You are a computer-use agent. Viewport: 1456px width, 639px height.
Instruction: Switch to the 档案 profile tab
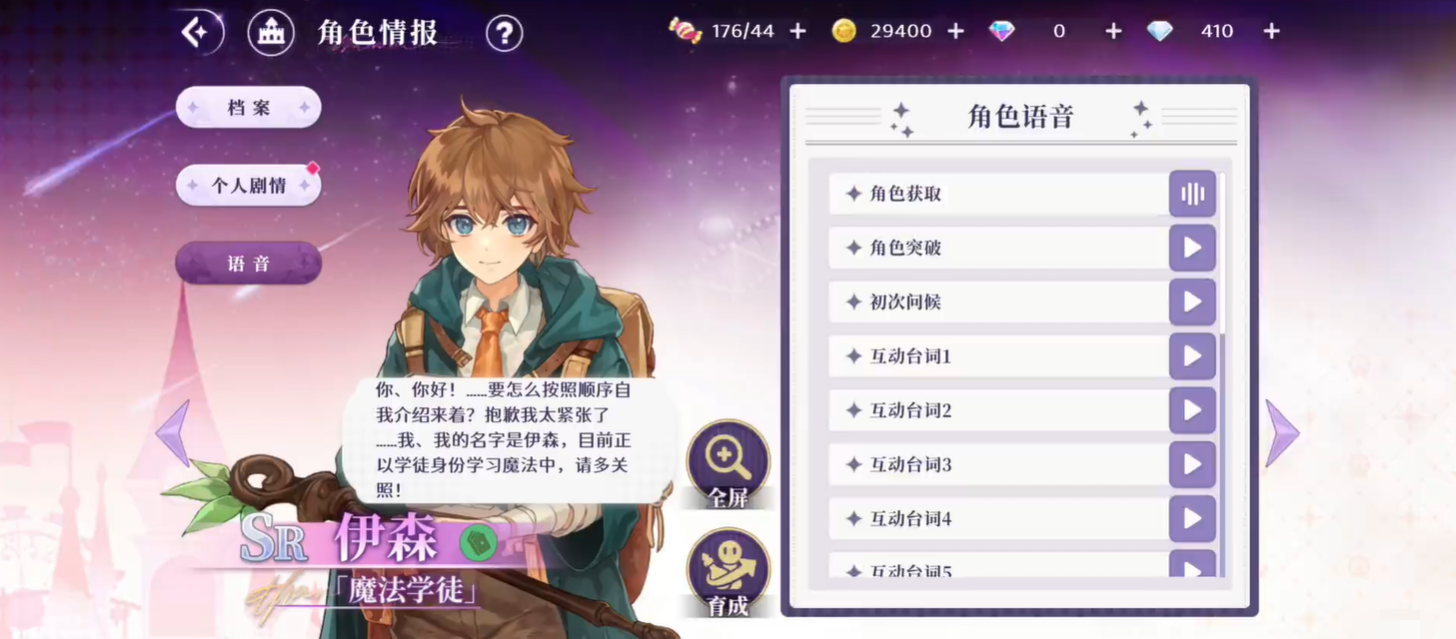click(248, 108)
